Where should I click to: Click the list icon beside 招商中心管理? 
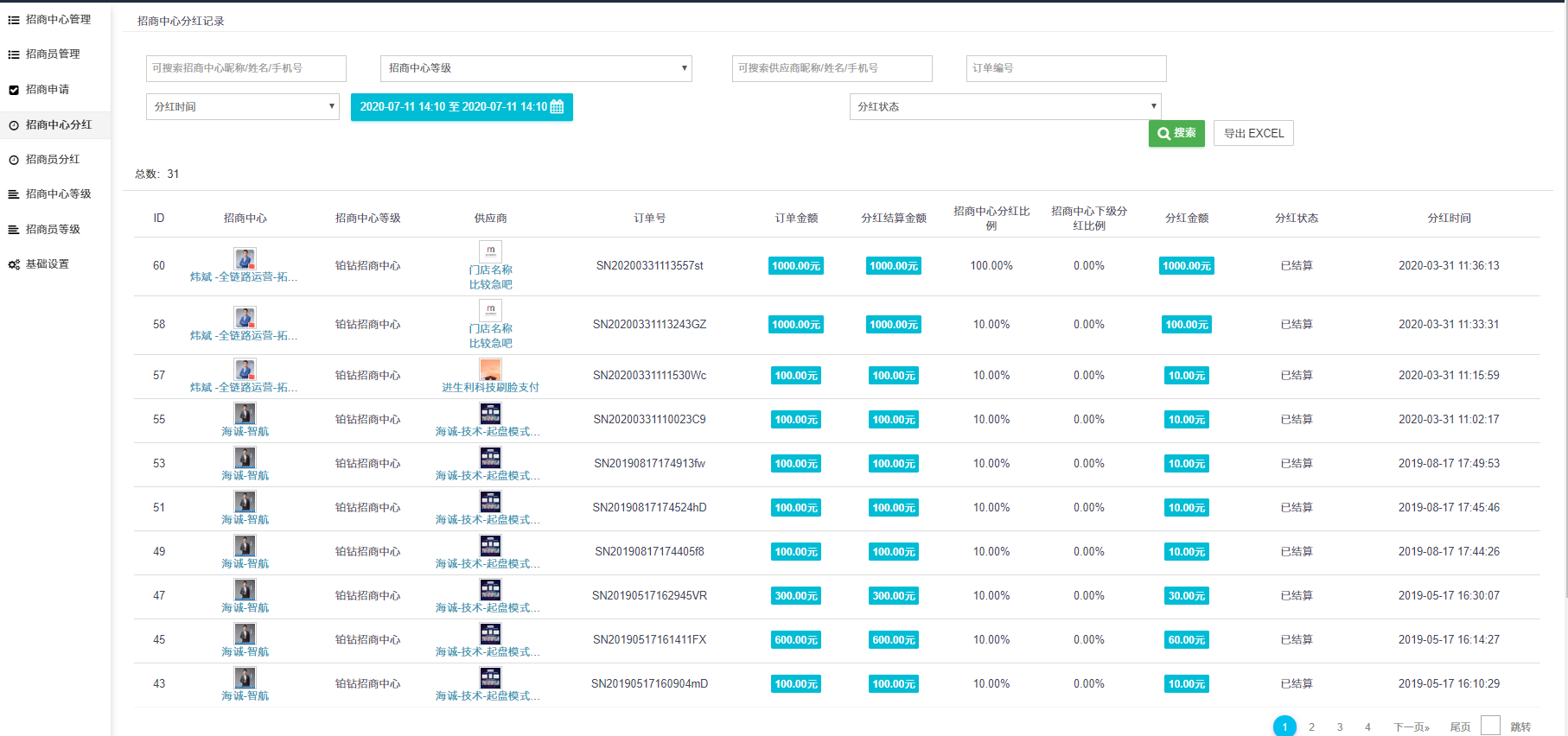(x=14, y=20)
